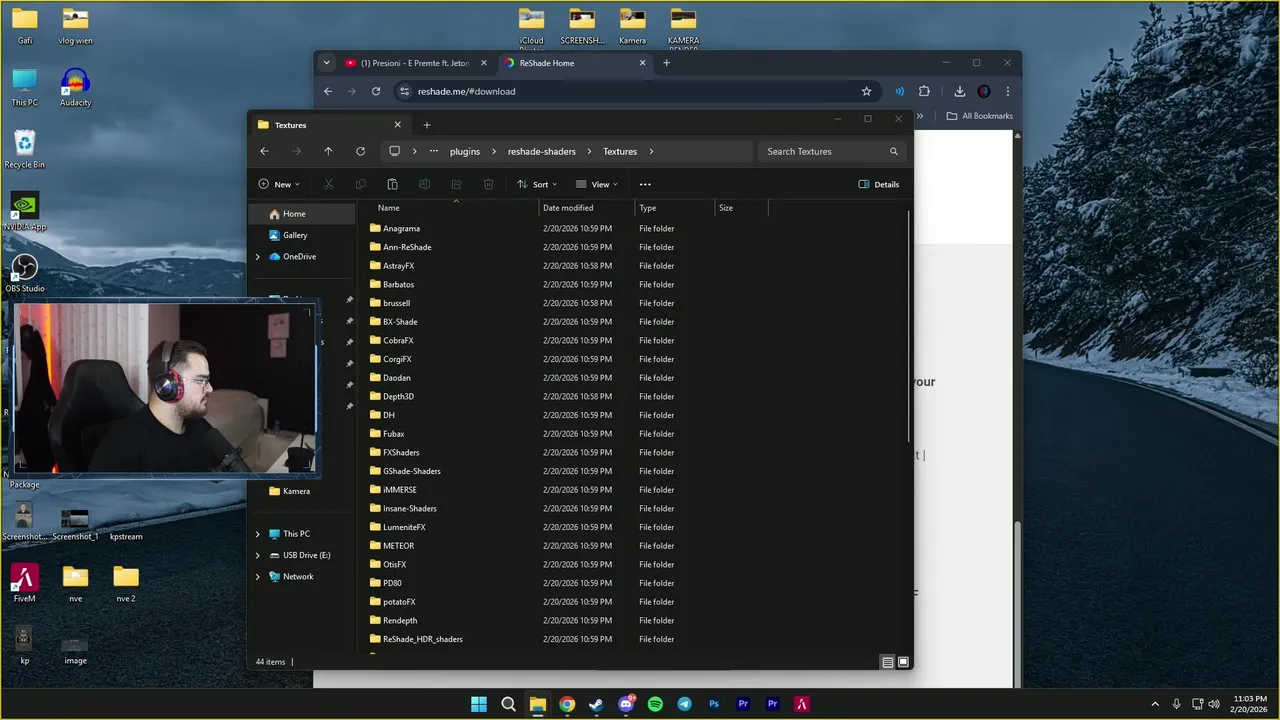Click the PC monitor icon in address bar
Image resolution: width=1280 pixels, height=720 pixels.
click(x=394, y=151)
